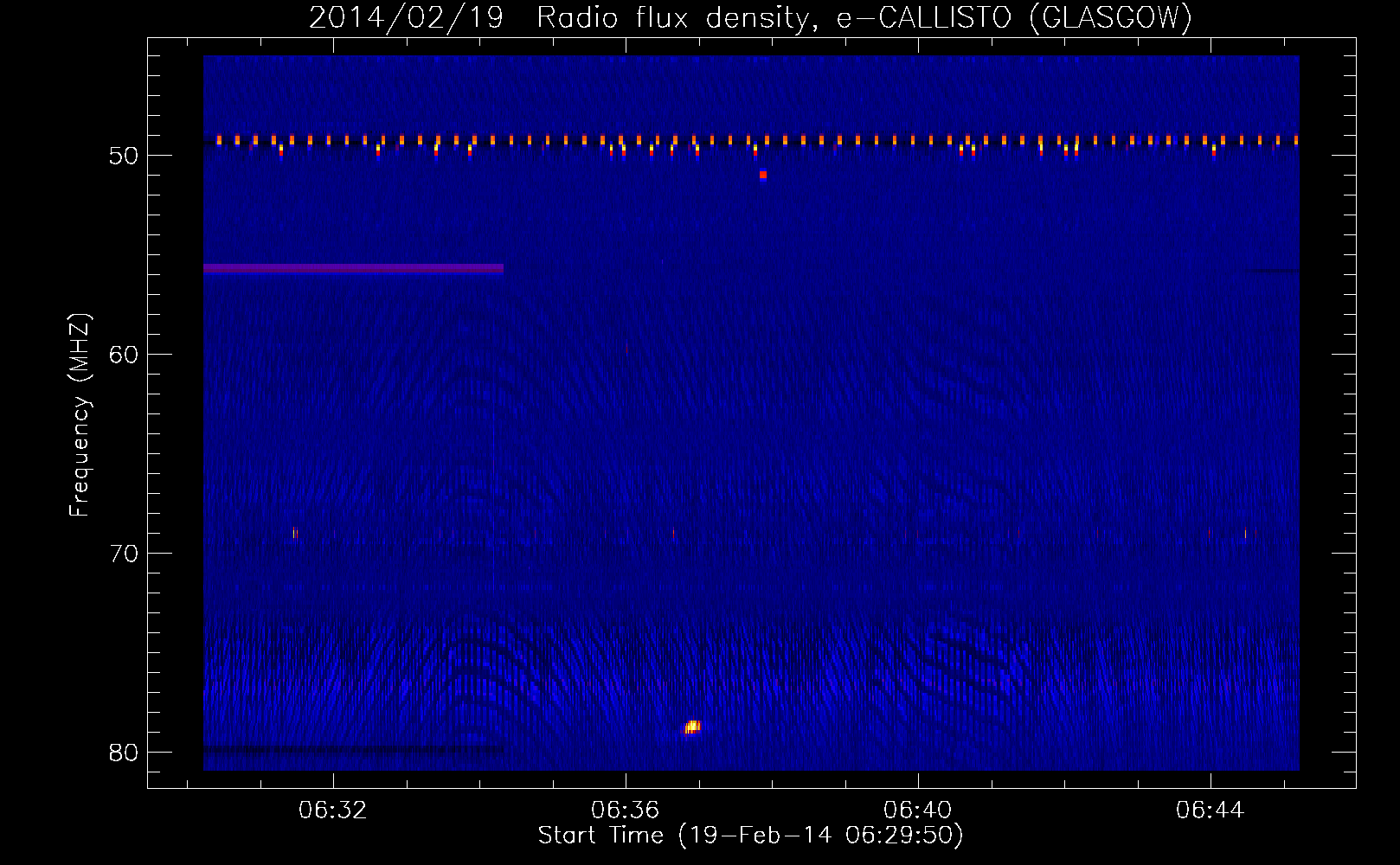Click the "06:32" time tick label
This screenshot has width=1400, height=865.
332,811
